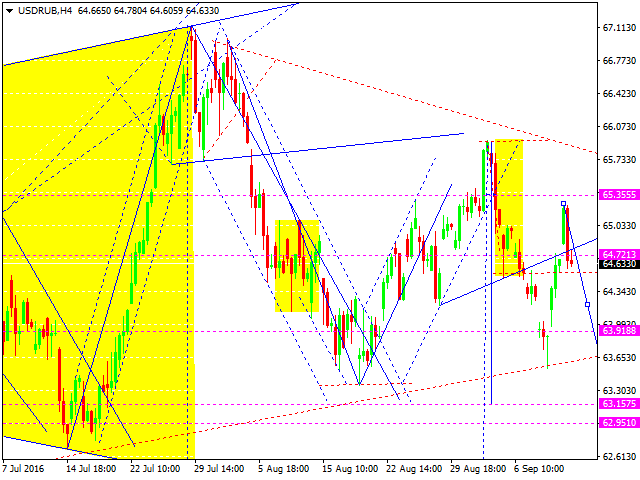
Task: Select the upper anchor point of the forecast trendline
Action: (x=563, y=204)
